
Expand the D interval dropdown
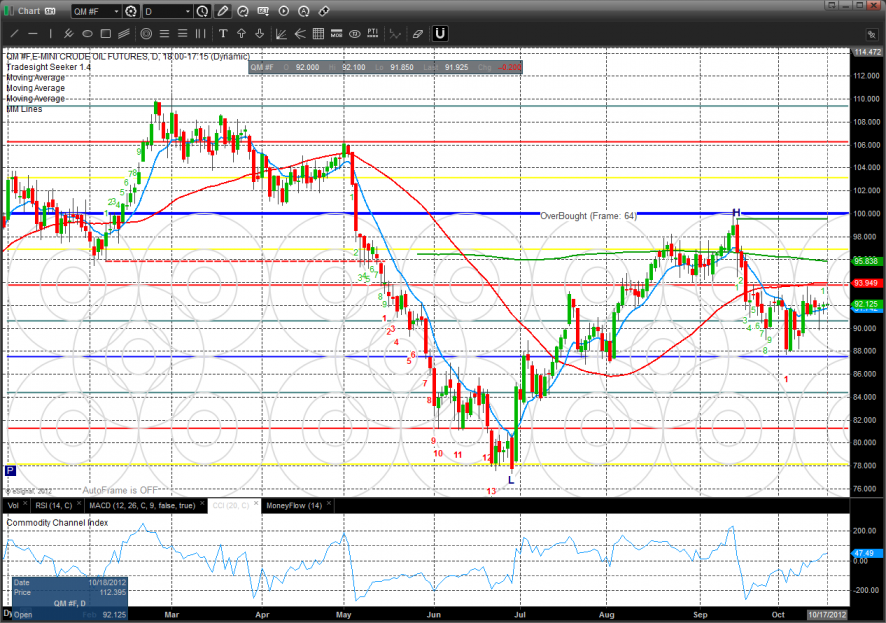(x=166, y=12)
